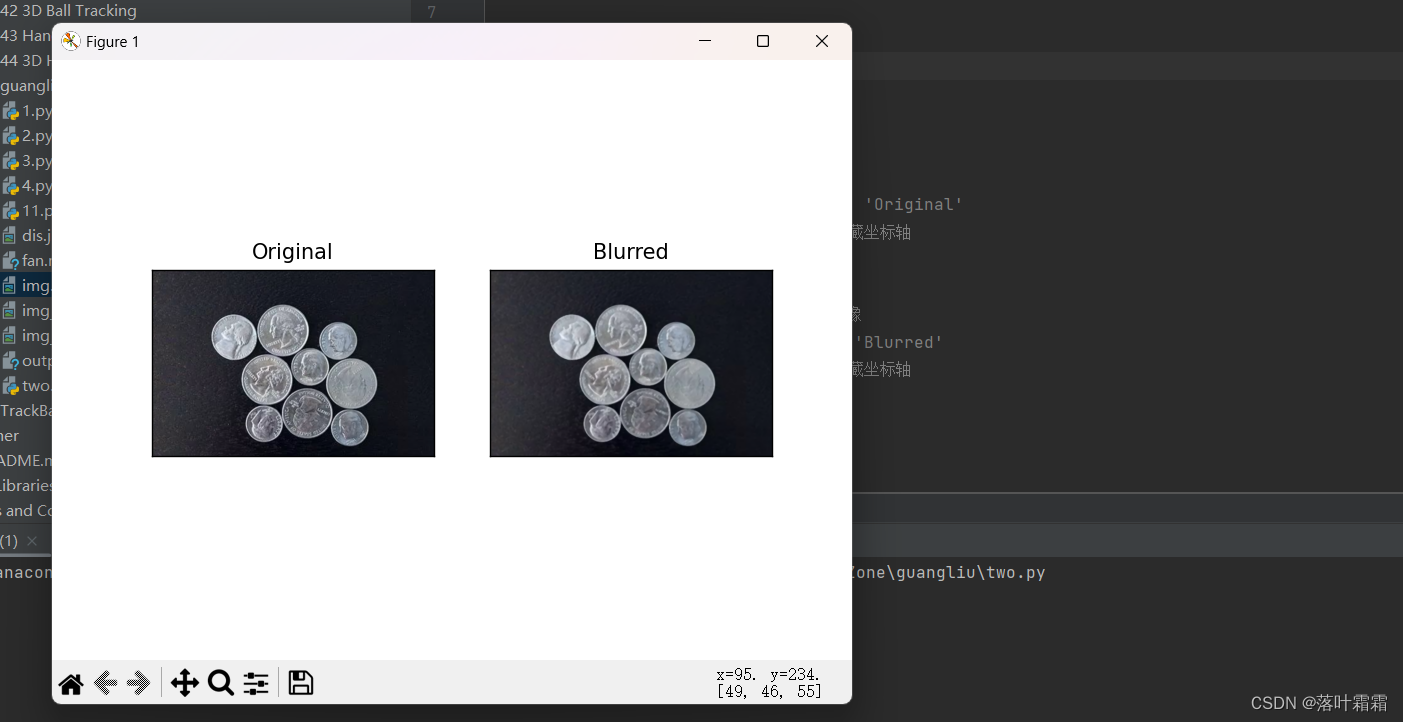Select the 3D Ball Tracking folder
1403x722 pixels.
pyautogui.click(x=69, y=11)
